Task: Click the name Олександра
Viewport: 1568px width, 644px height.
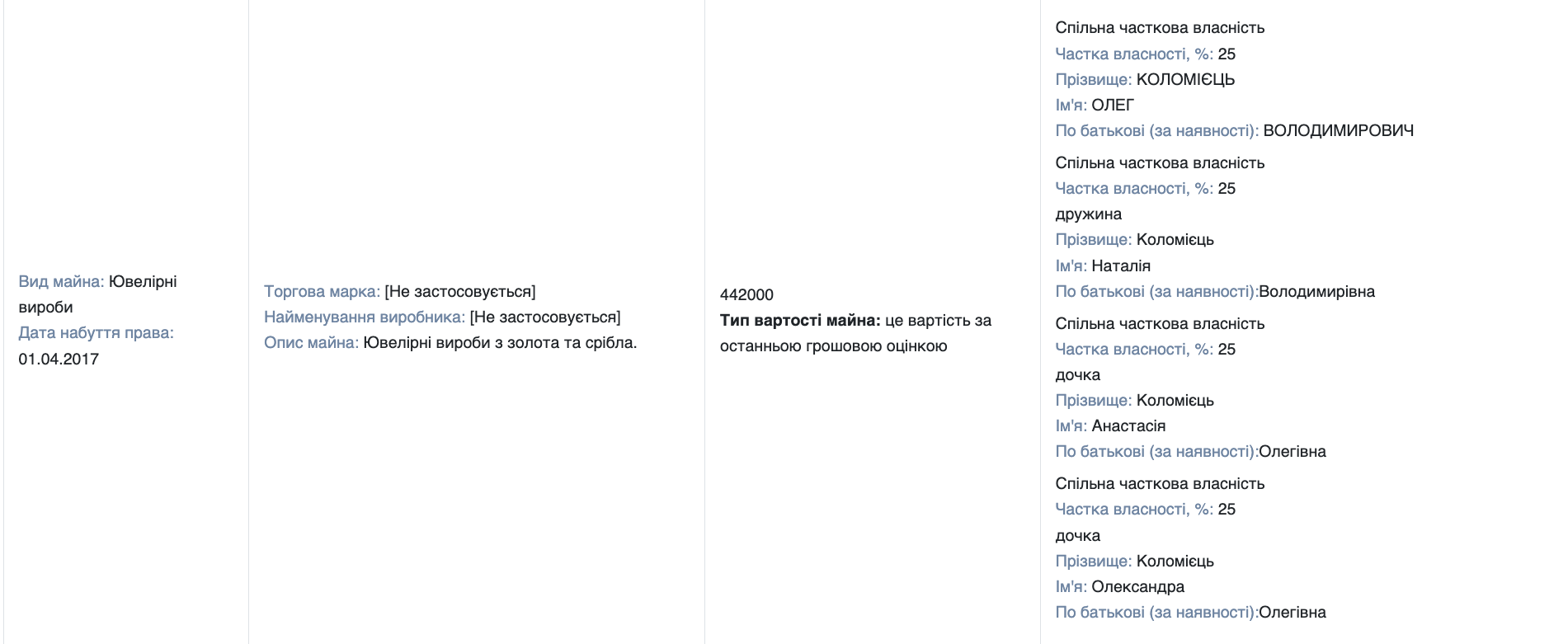Action: [x=1137, y=587]
